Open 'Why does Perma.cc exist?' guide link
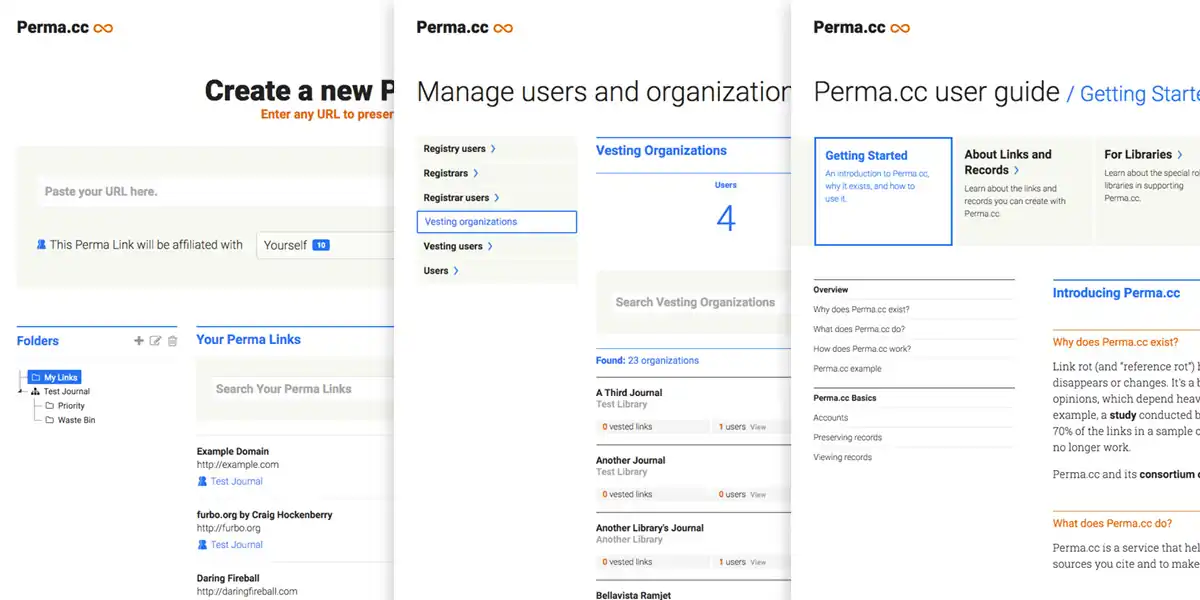The width and height of the screenshot is (1200, 600). tap(862, 310)
